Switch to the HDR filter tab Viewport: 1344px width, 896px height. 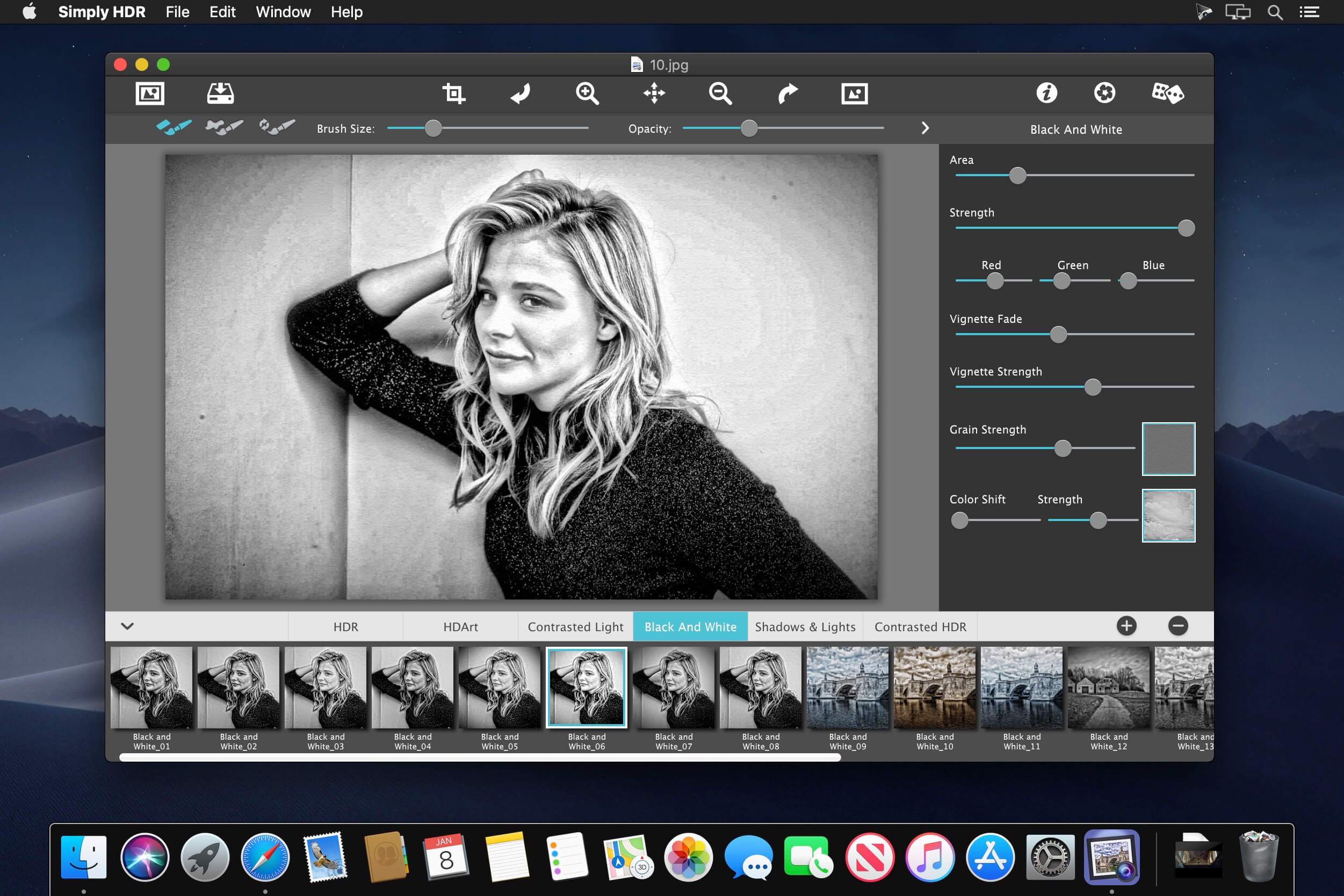coord(347,627)
